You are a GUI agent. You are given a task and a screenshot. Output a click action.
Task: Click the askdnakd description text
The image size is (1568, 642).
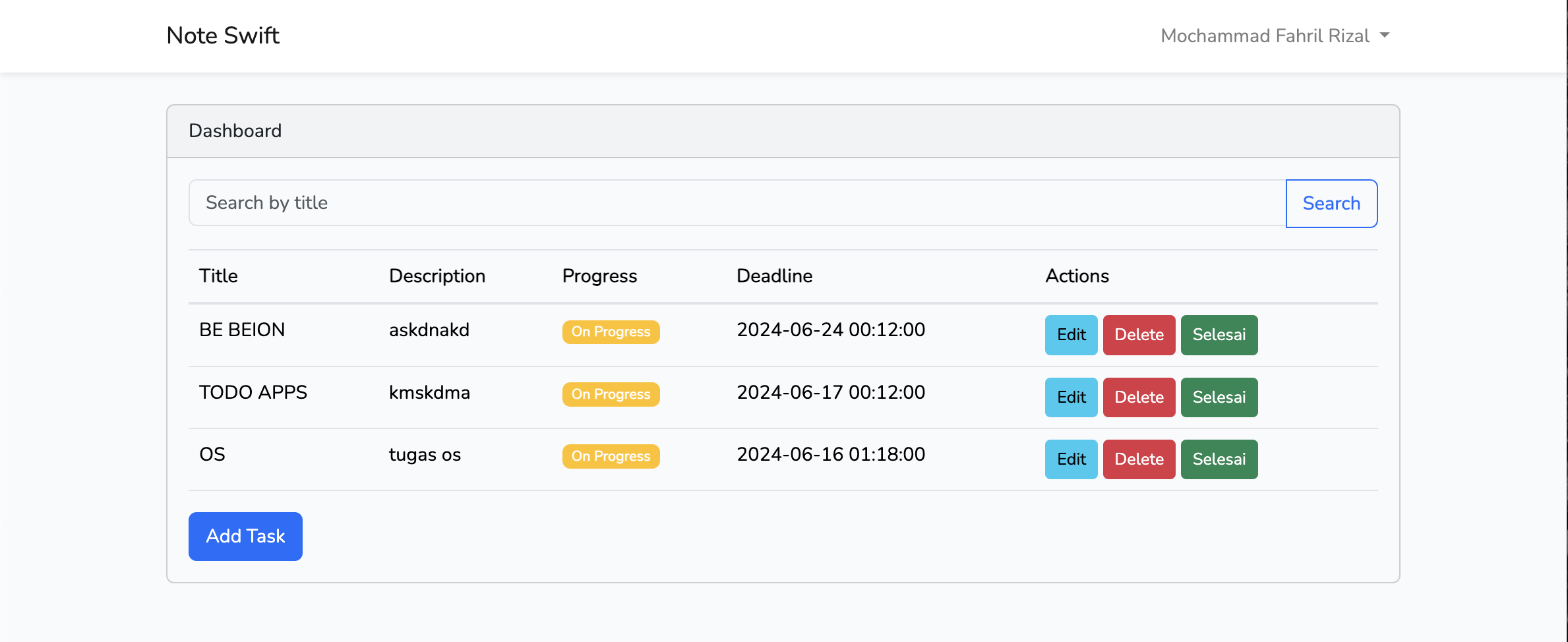(429, 330)
